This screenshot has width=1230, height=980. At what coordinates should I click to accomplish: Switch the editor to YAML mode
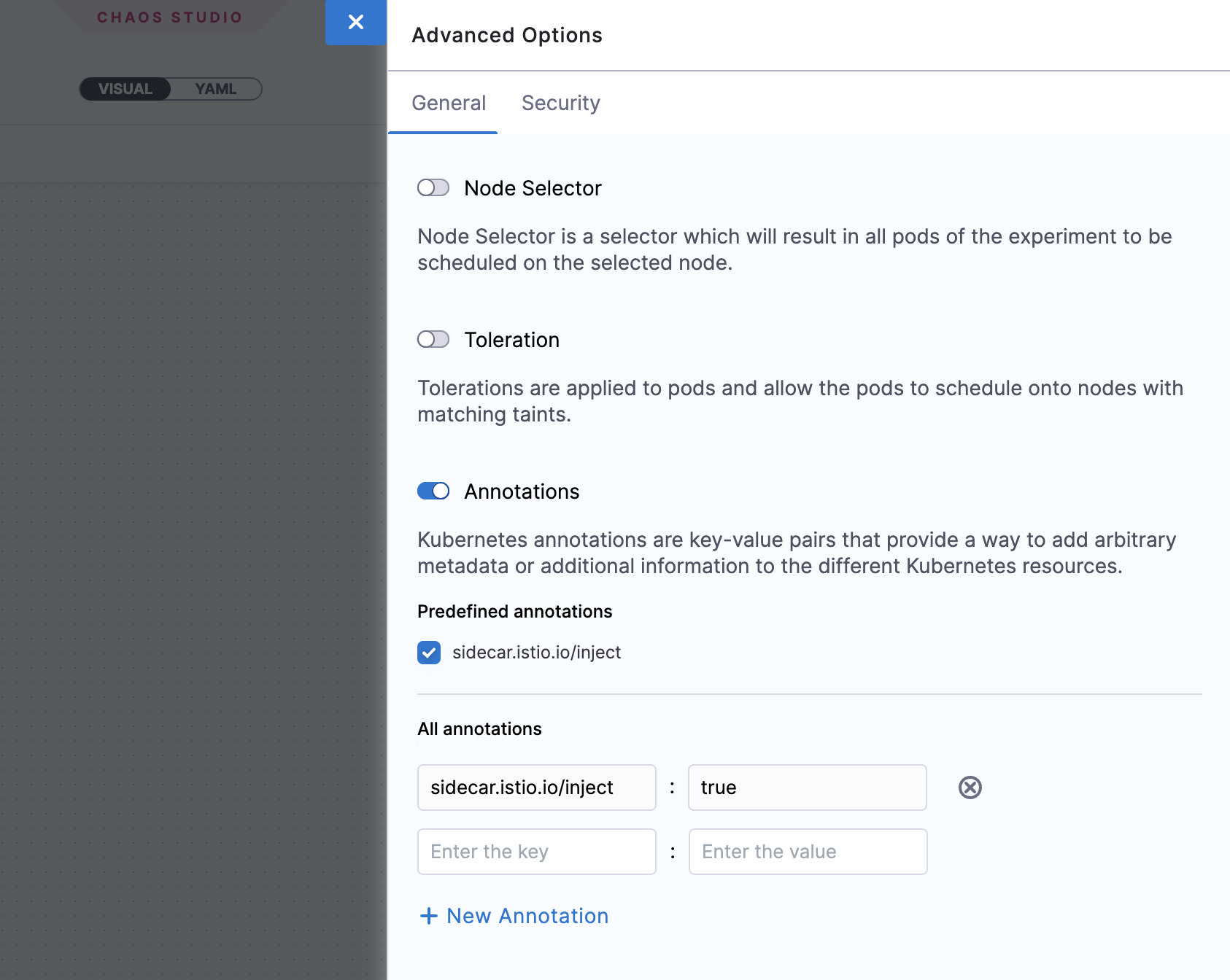coord(215,89)
